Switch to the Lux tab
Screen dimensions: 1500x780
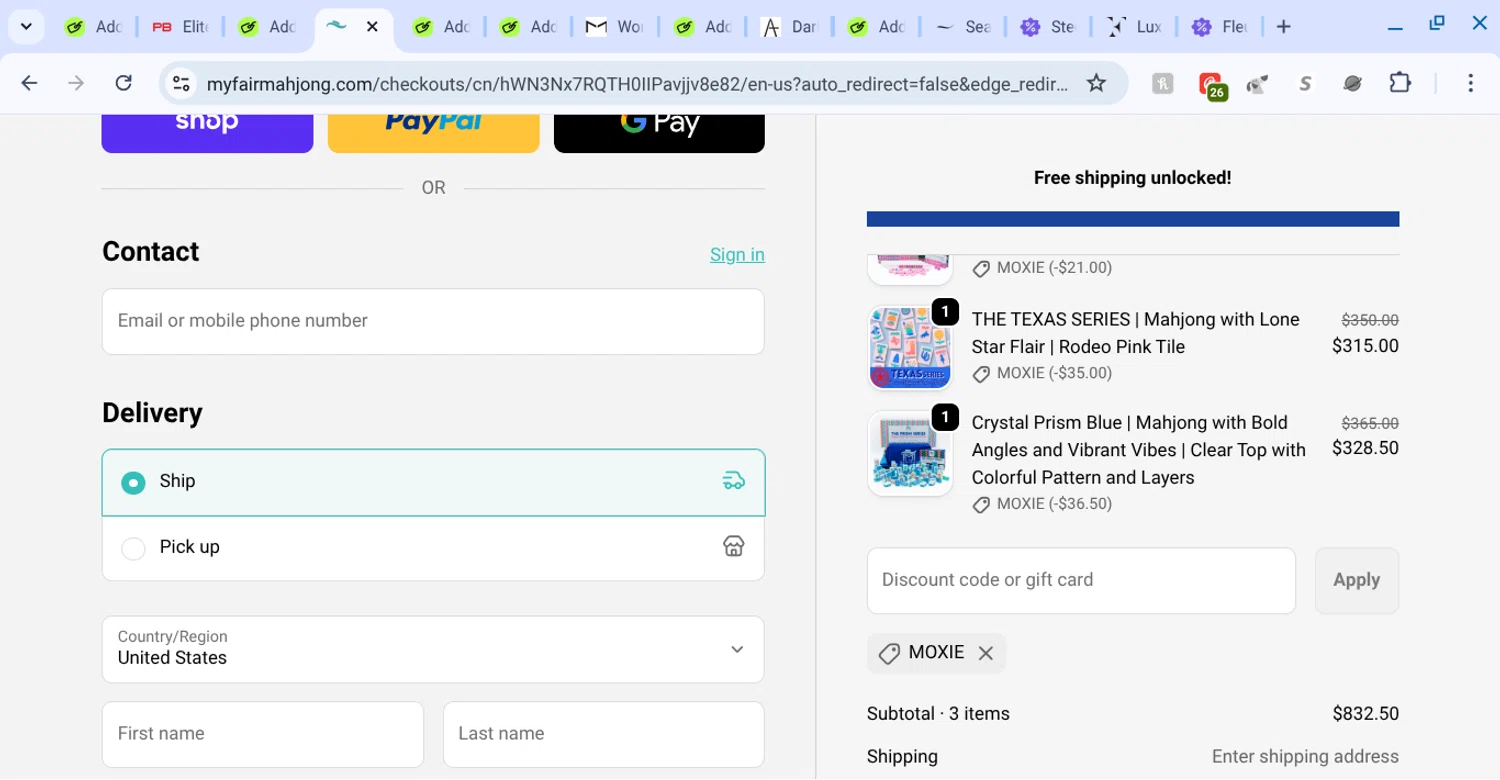pyautogui.click(x=1137, y=27)
